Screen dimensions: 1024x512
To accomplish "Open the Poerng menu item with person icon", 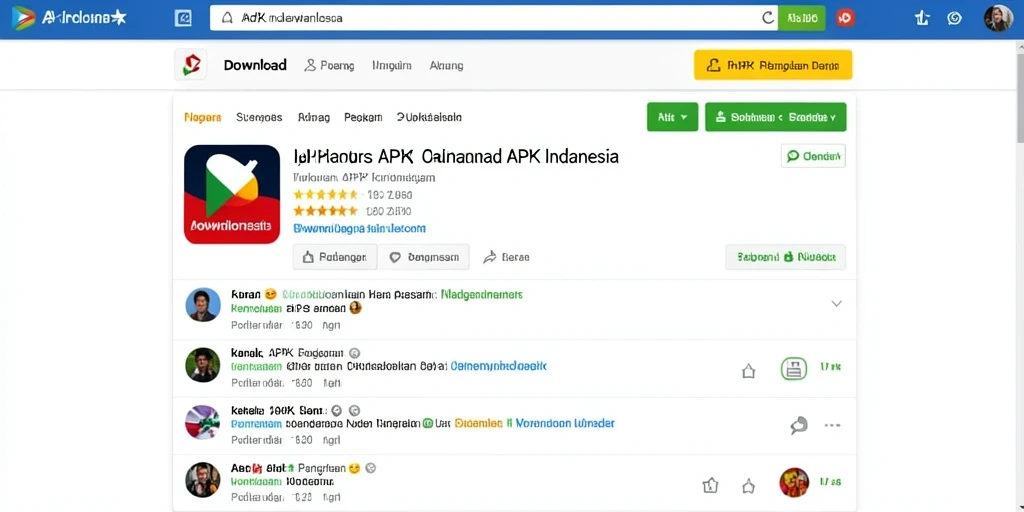I will 329,65.
